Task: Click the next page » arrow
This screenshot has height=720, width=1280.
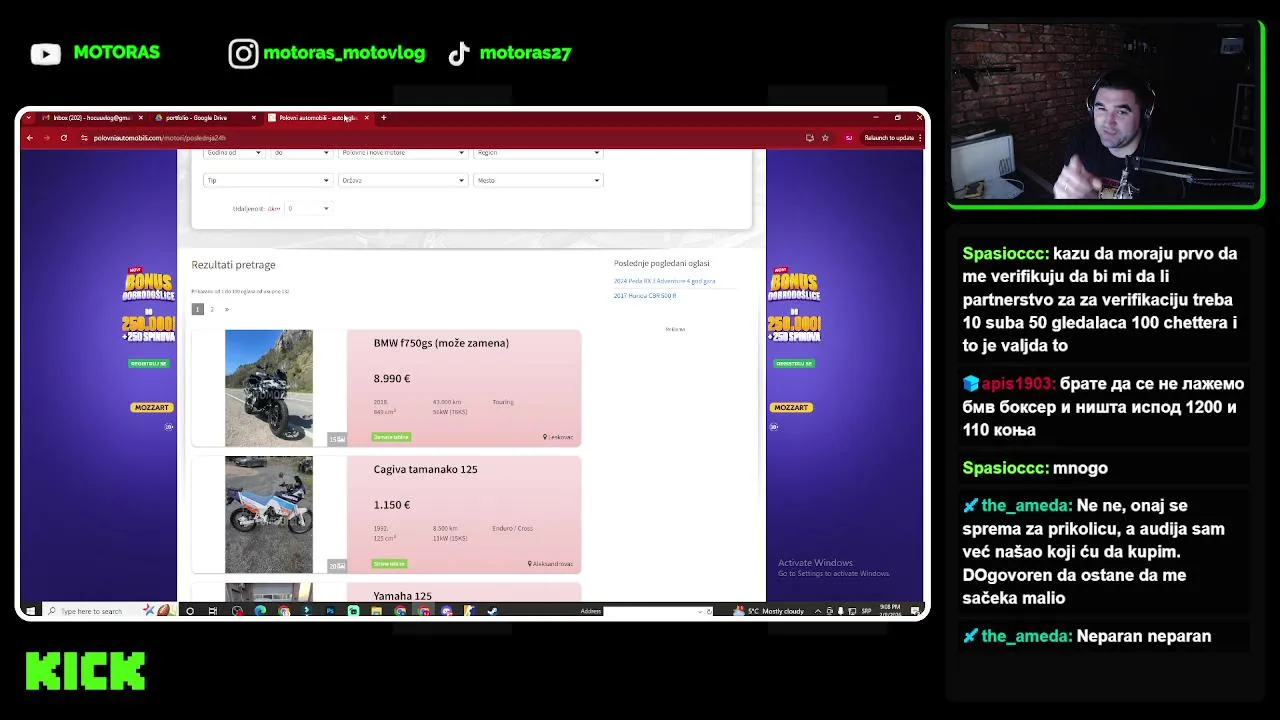Action: 226,309
